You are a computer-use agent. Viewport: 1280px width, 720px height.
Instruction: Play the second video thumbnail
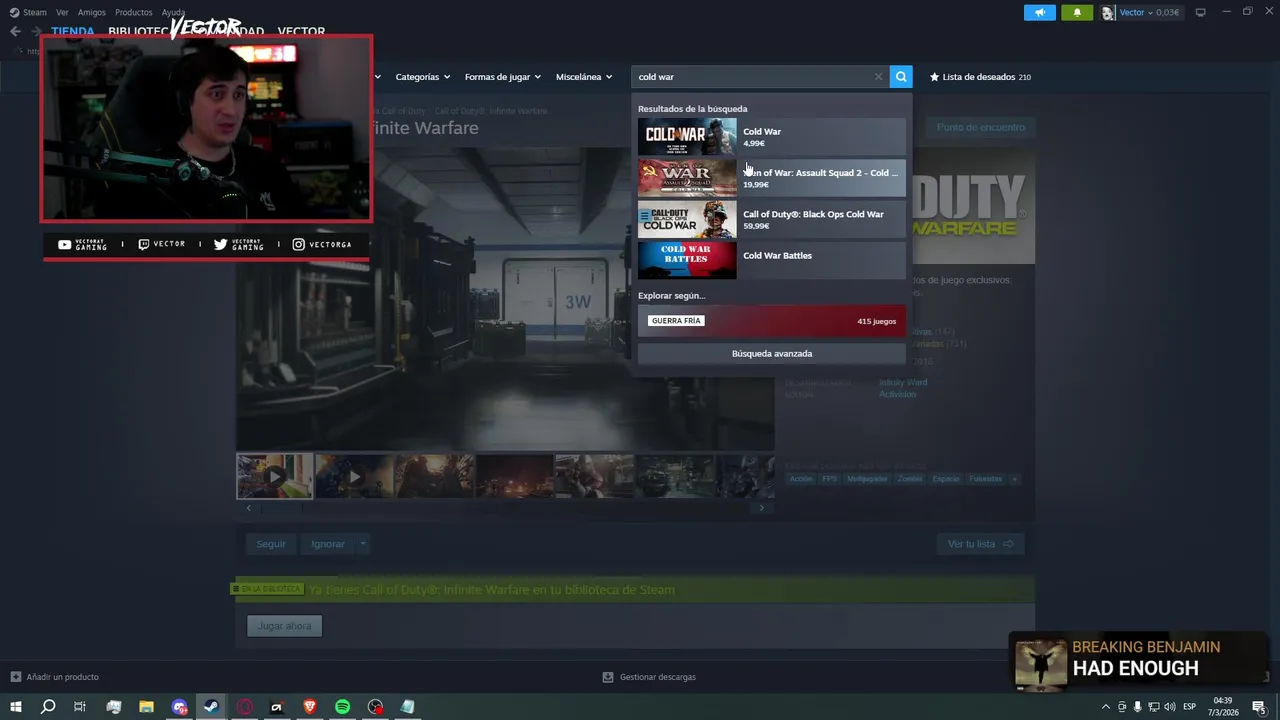coord(354,476)
